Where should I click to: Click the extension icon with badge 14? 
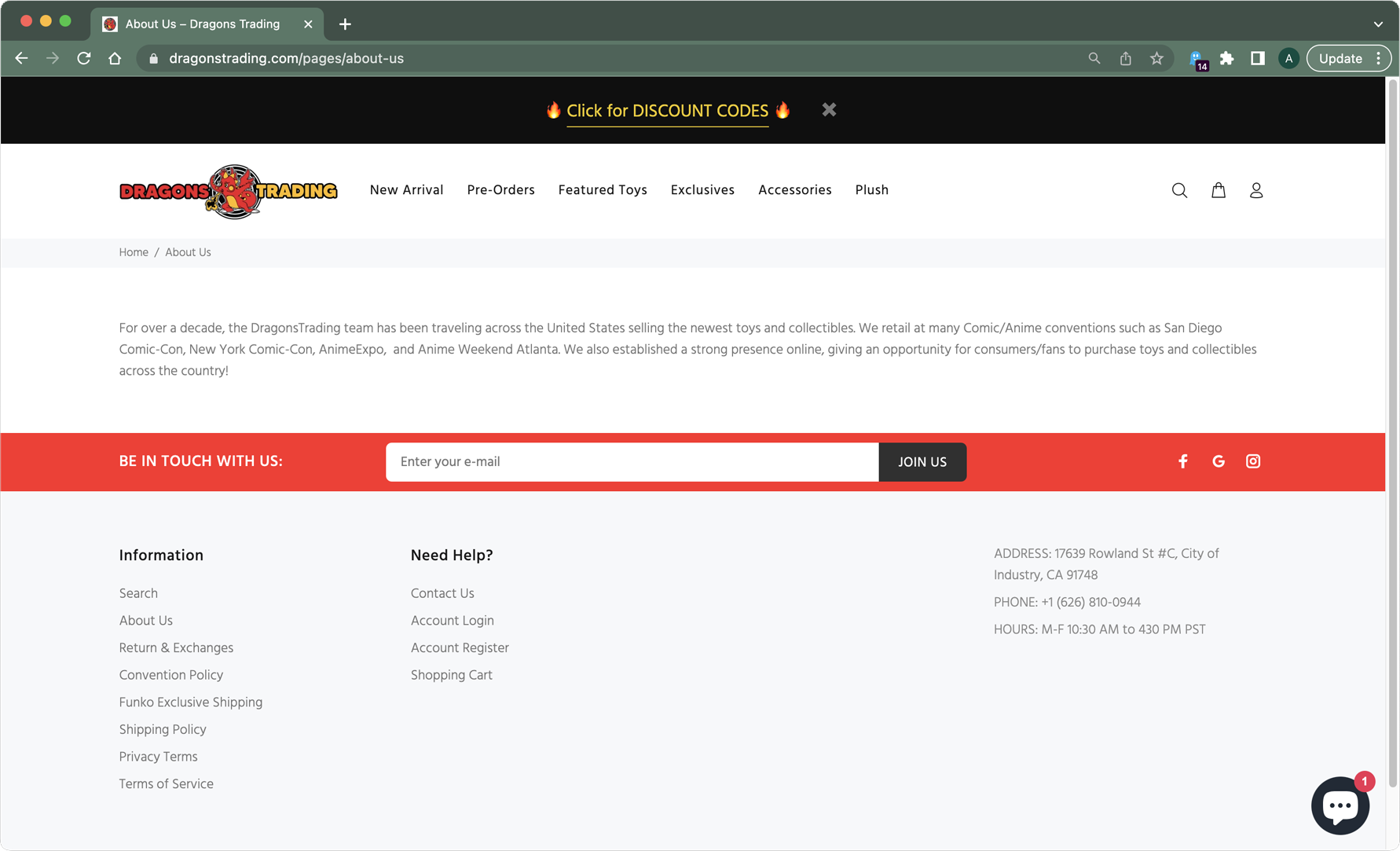[x=1197, y=60]
